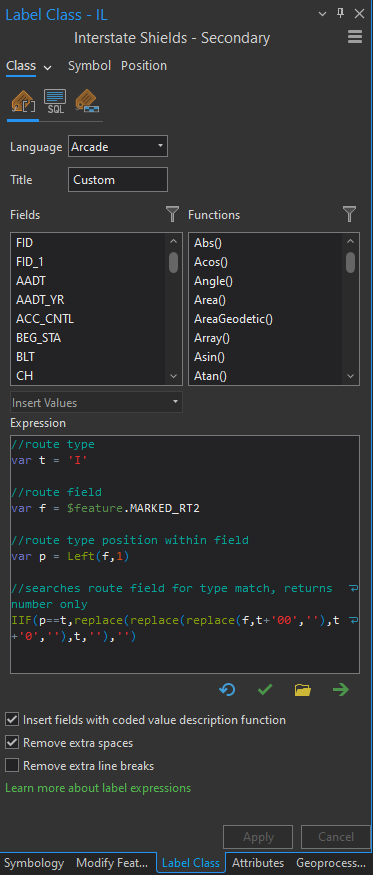Open Learn more about label expressions link
373x875 pixels.
pos(98,788)
